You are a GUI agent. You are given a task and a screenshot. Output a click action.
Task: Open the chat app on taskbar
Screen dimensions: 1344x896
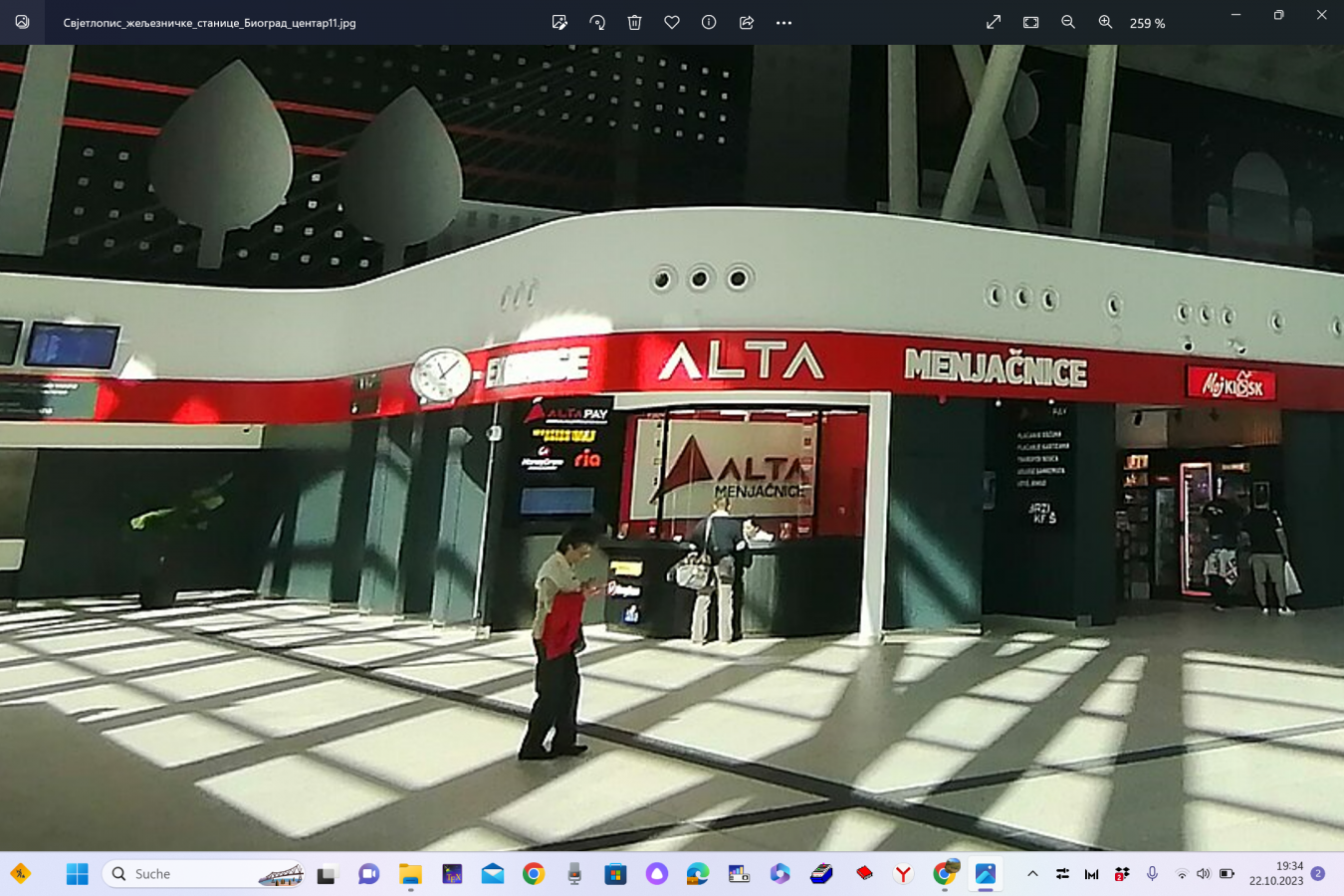point(368,874)
